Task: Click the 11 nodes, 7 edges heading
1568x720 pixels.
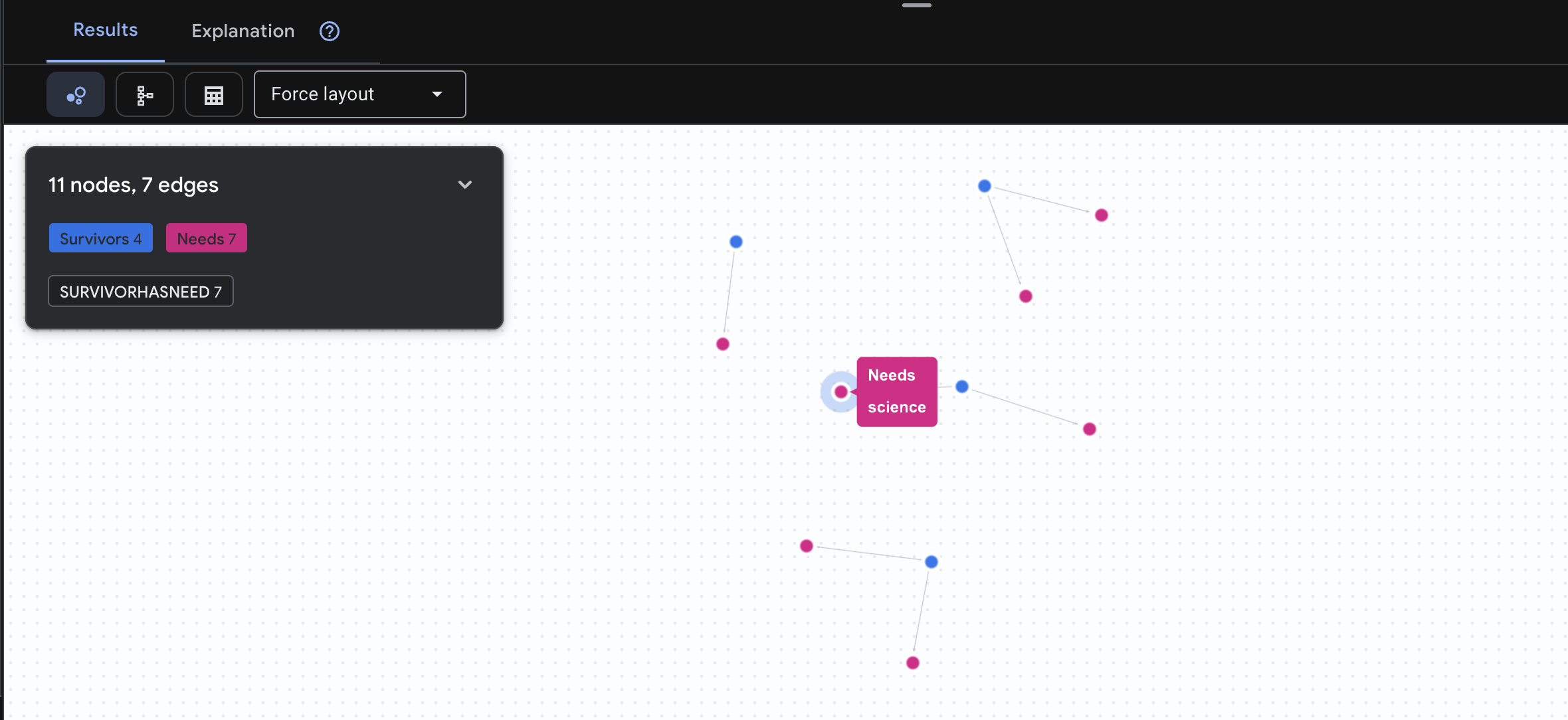Action: tap(134, 185)
